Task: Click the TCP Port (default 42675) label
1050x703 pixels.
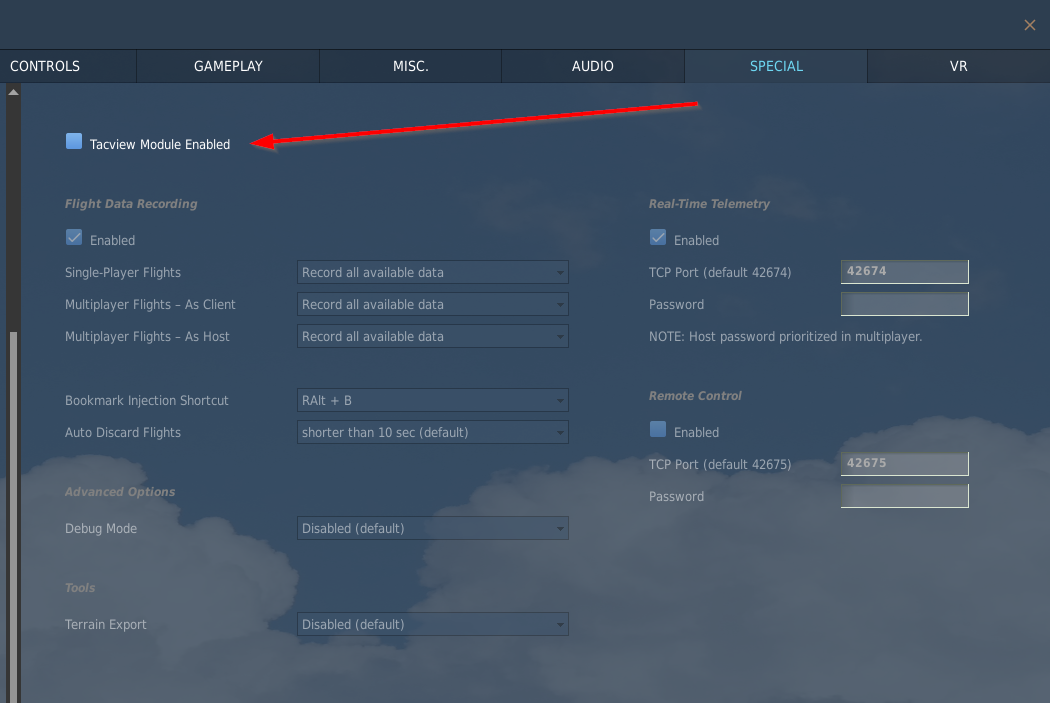Action: tap(720, 465)
